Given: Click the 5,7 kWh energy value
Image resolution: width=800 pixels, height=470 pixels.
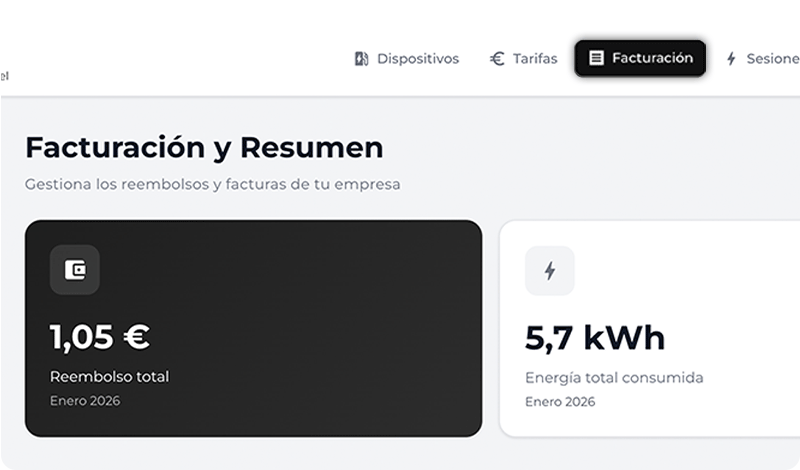Looking at the screenshot, I should (595, 338).
